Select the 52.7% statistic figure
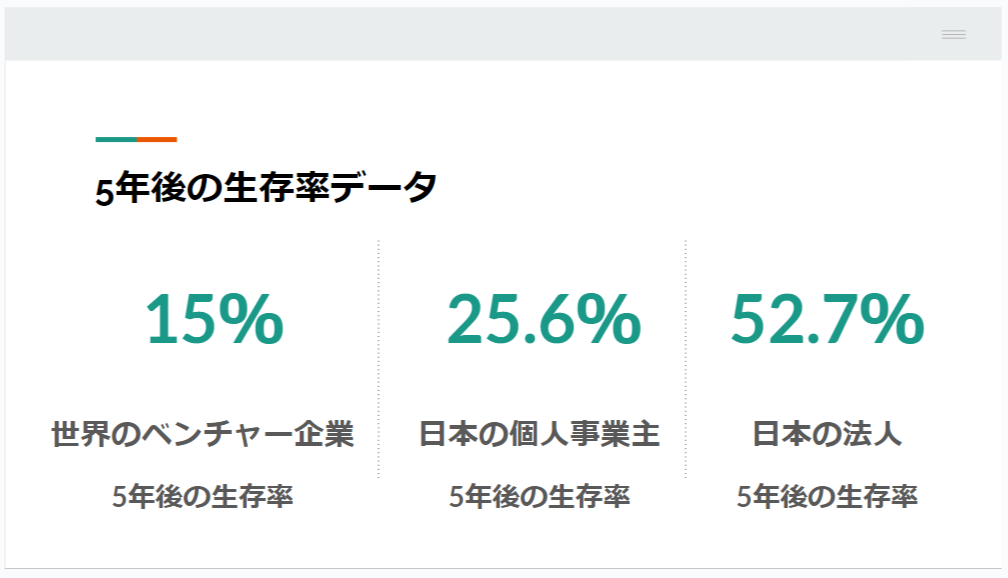This screenshot has width=1008, height=578. click(827, 319)
